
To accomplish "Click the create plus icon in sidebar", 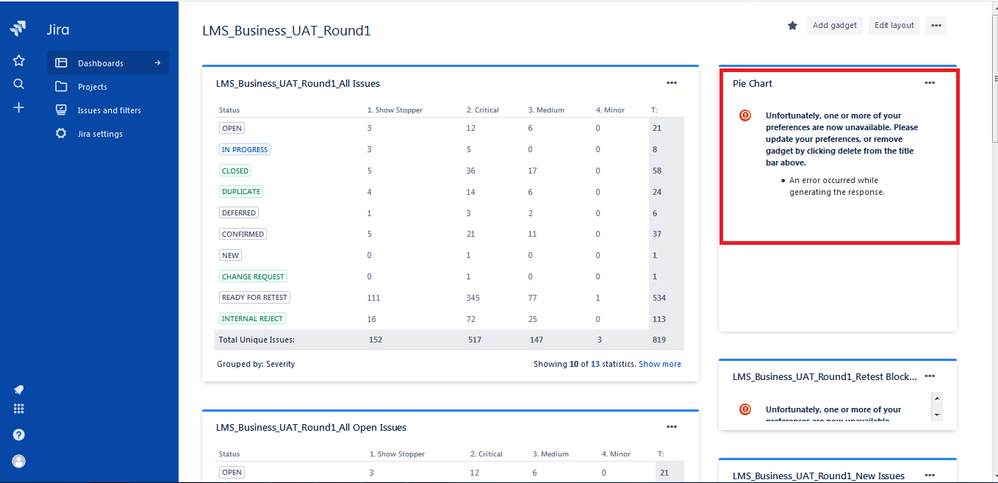I will coord(18,108).
